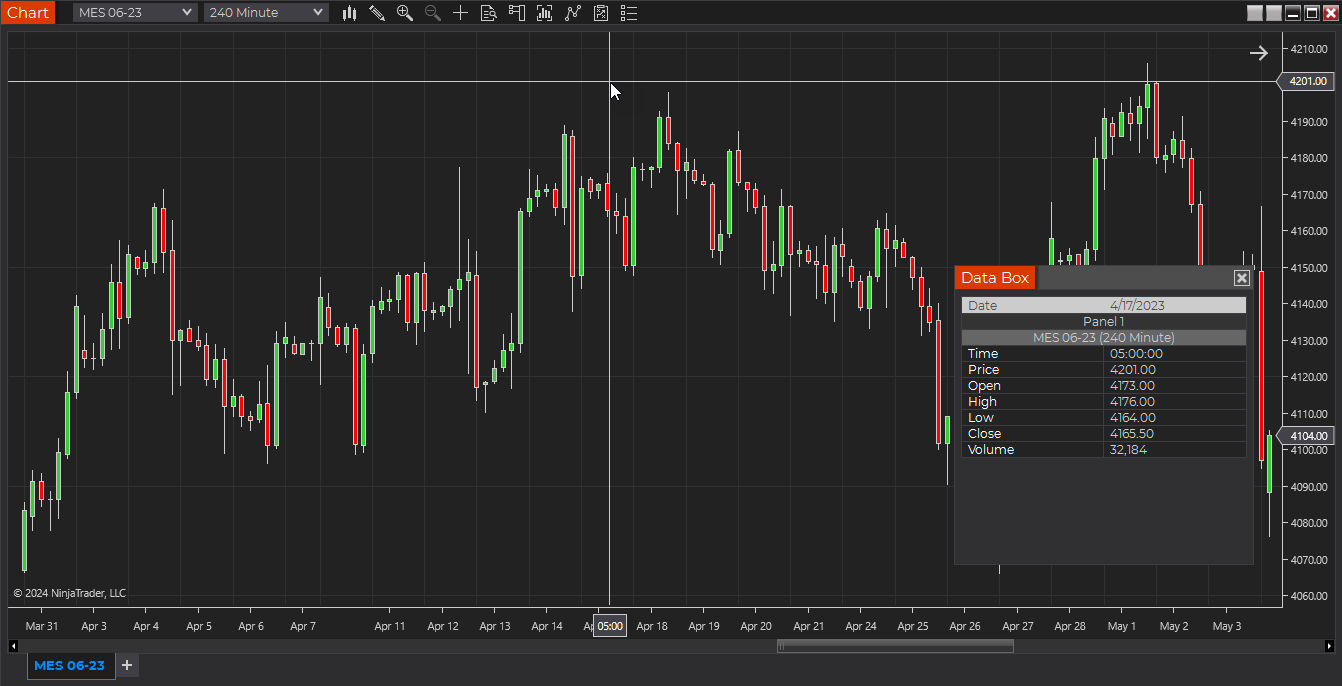Select the crosshair cursor plus icon

(460, 13)
